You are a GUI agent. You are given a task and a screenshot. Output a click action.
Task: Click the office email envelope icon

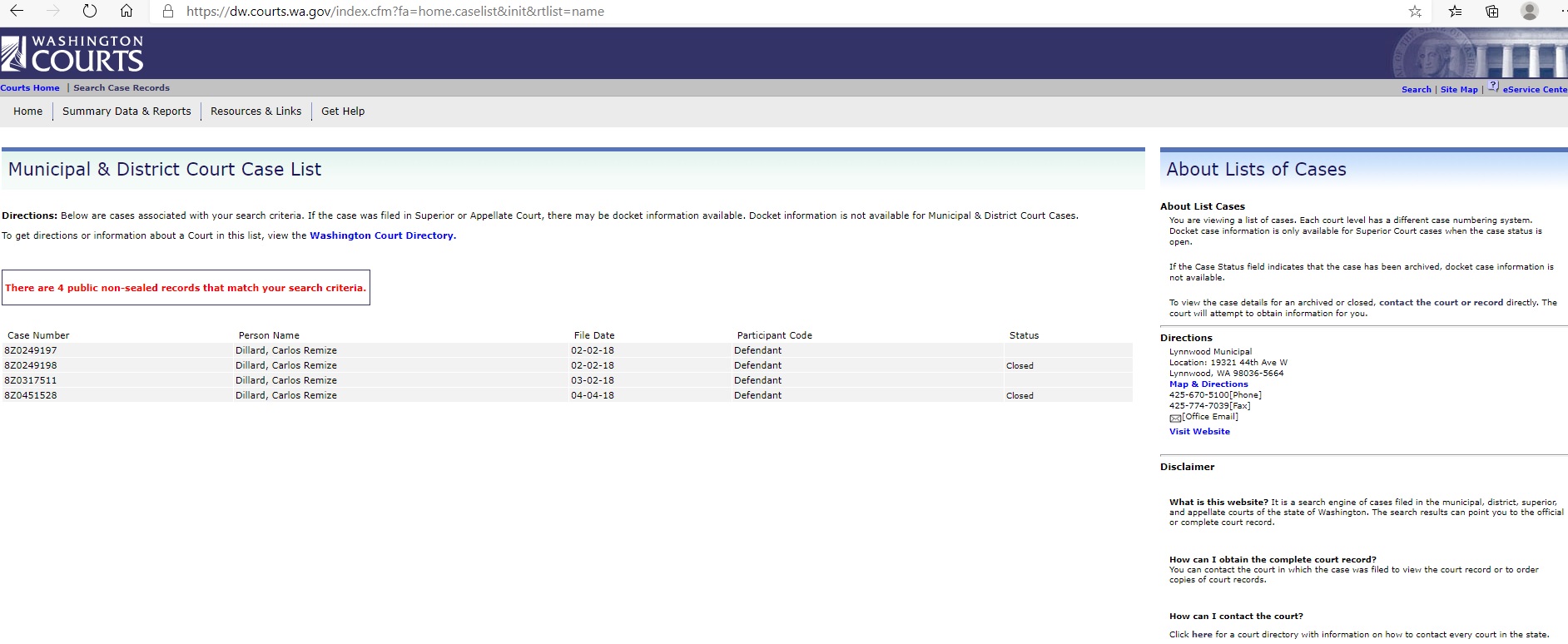pyautogui.click(x=1175, y=418)
